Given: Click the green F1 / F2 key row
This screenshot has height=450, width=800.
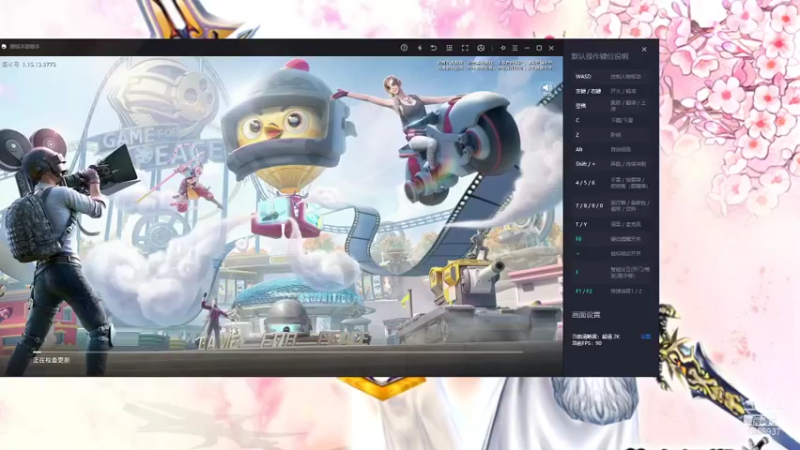Looking at the screenshot, I should (611, 291).
